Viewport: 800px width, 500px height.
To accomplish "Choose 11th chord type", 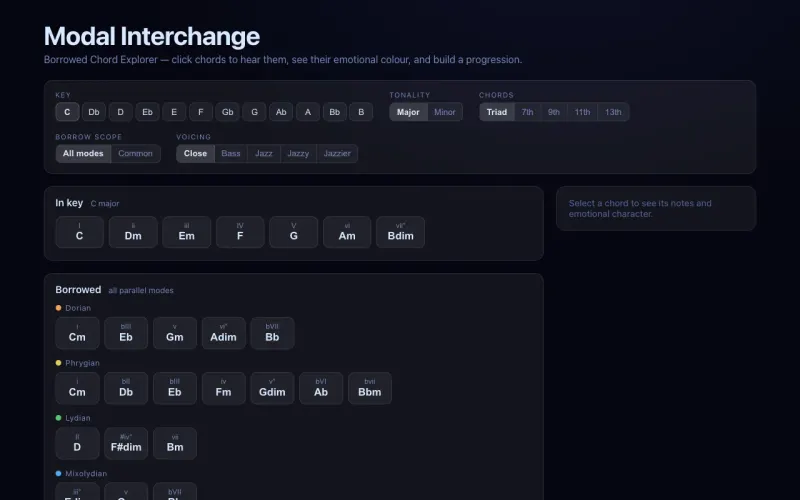I will pyautogui.click(x=583, y=112).
